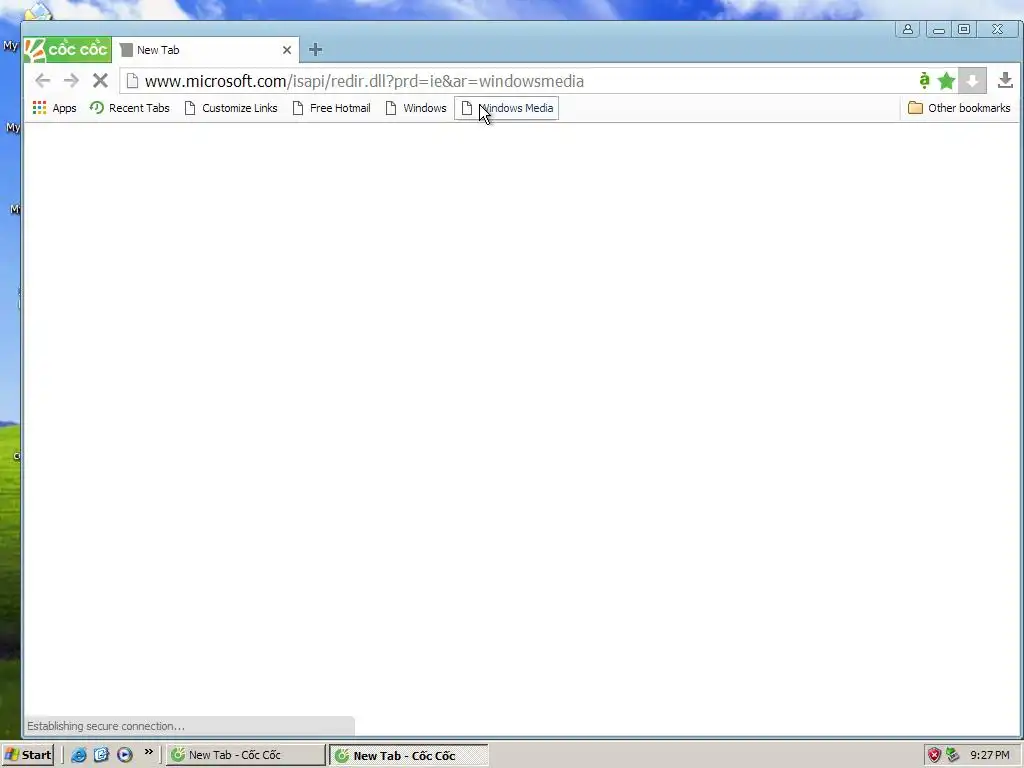Screen dimensions: 1024x768
Task: Open the network connection tray icon
Action: click(x=953, y=755)
